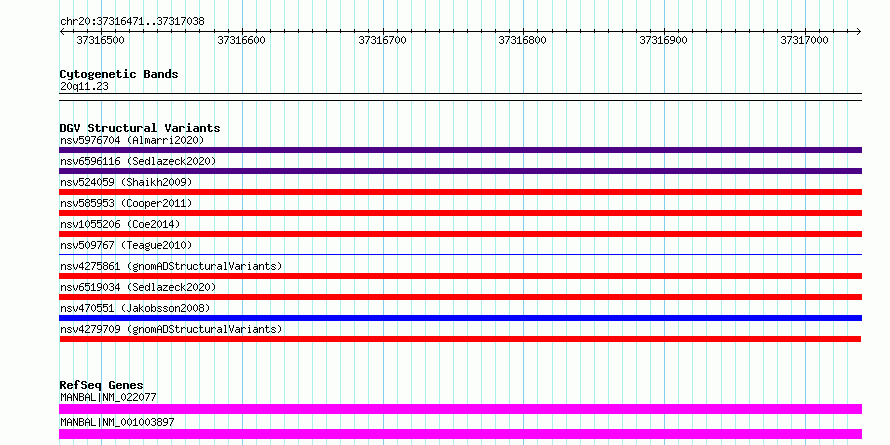
Task: Click the MANBAL|NM_022077 label
Action: 108,397
